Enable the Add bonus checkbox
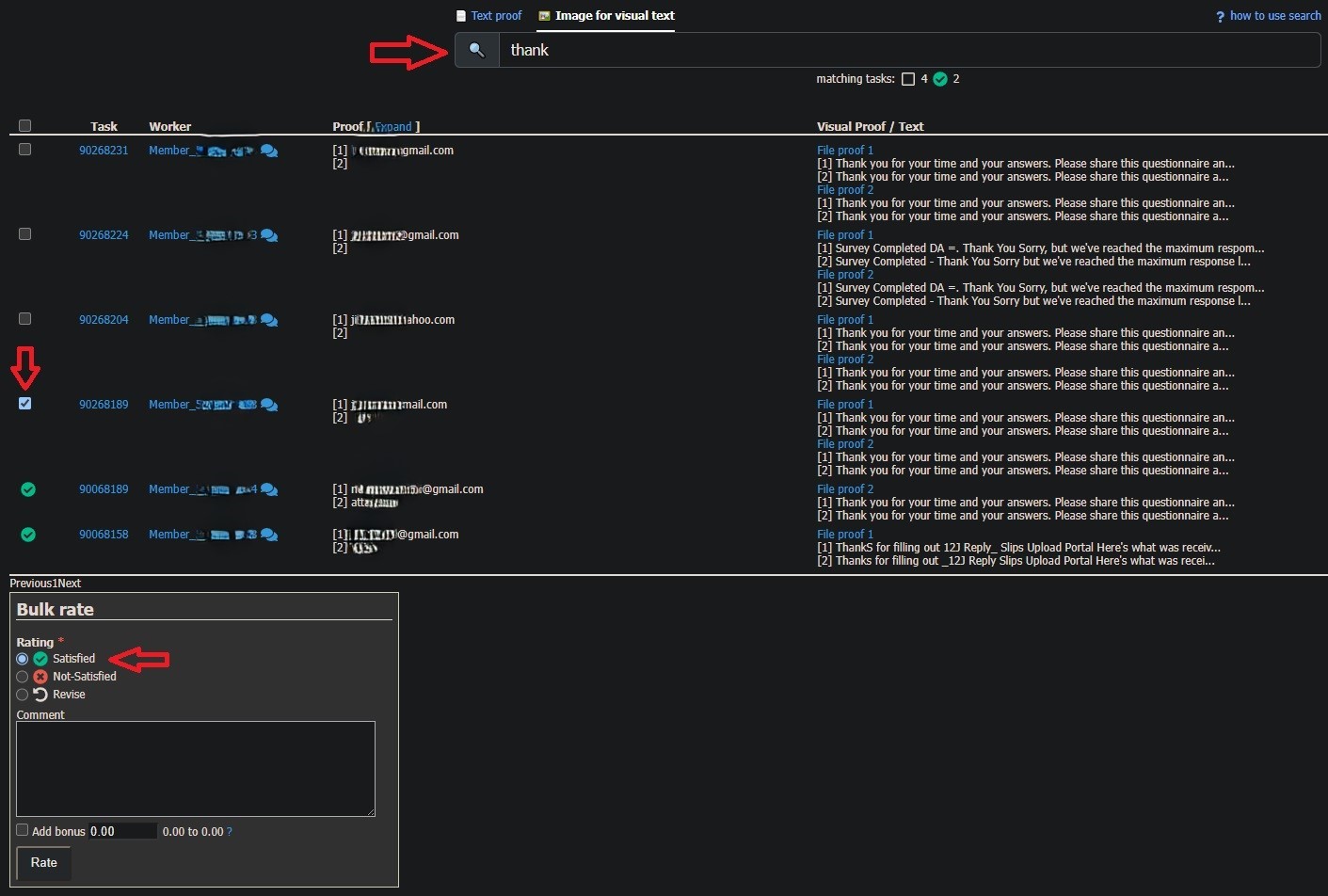The height and width of the screenshot is (896, 1328). (23, 830)
